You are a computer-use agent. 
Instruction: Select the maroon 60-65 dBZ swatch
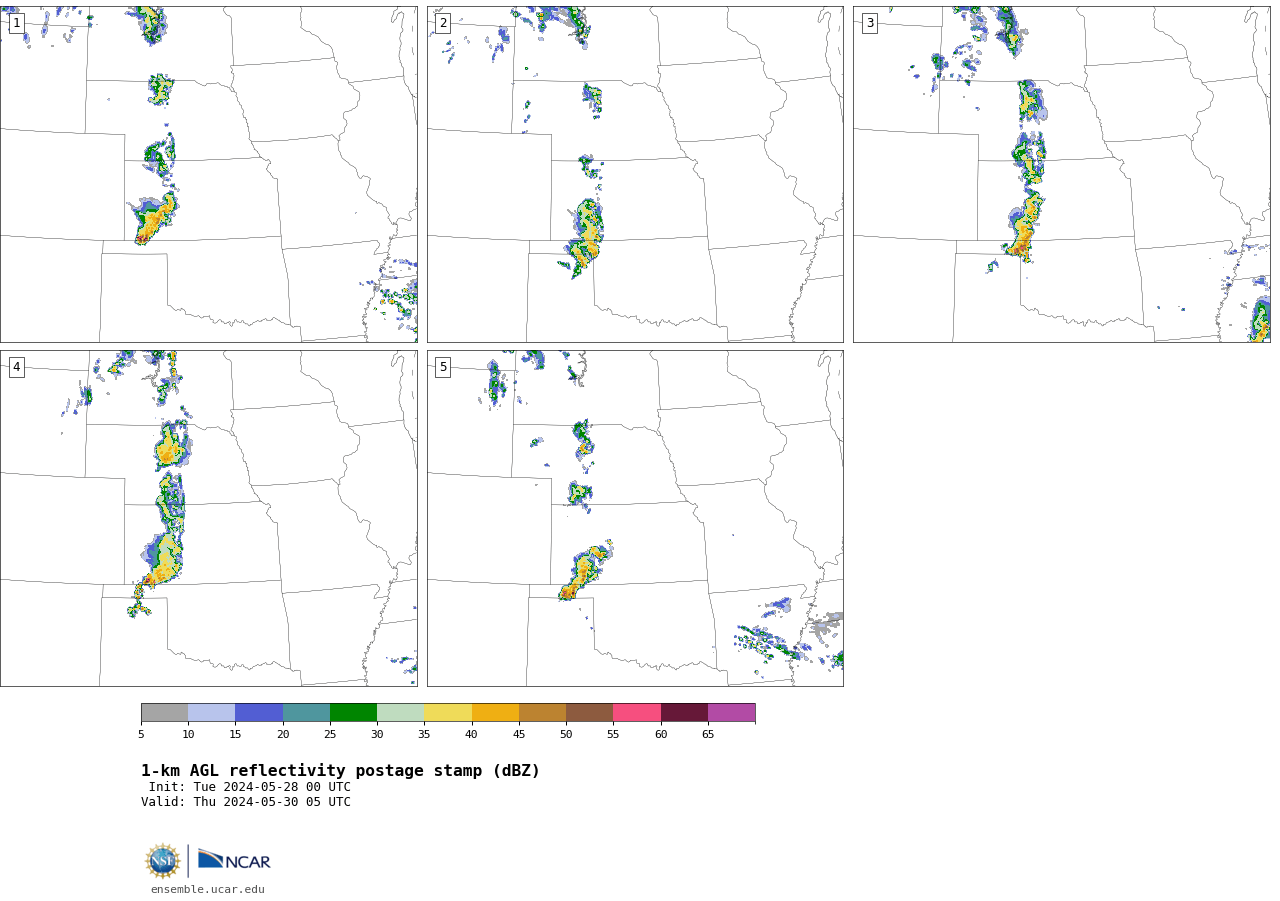[x=684, y=713]
